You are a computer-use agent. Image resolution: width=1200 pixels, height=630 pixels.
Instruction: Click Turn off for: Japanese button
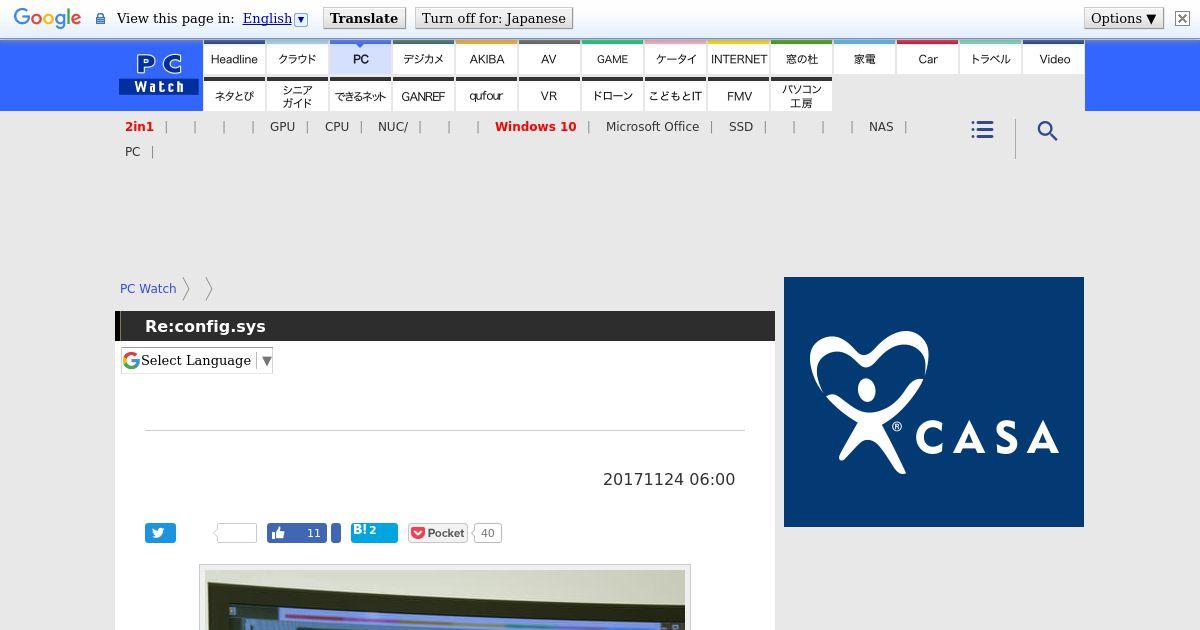(x=494, y=18)
